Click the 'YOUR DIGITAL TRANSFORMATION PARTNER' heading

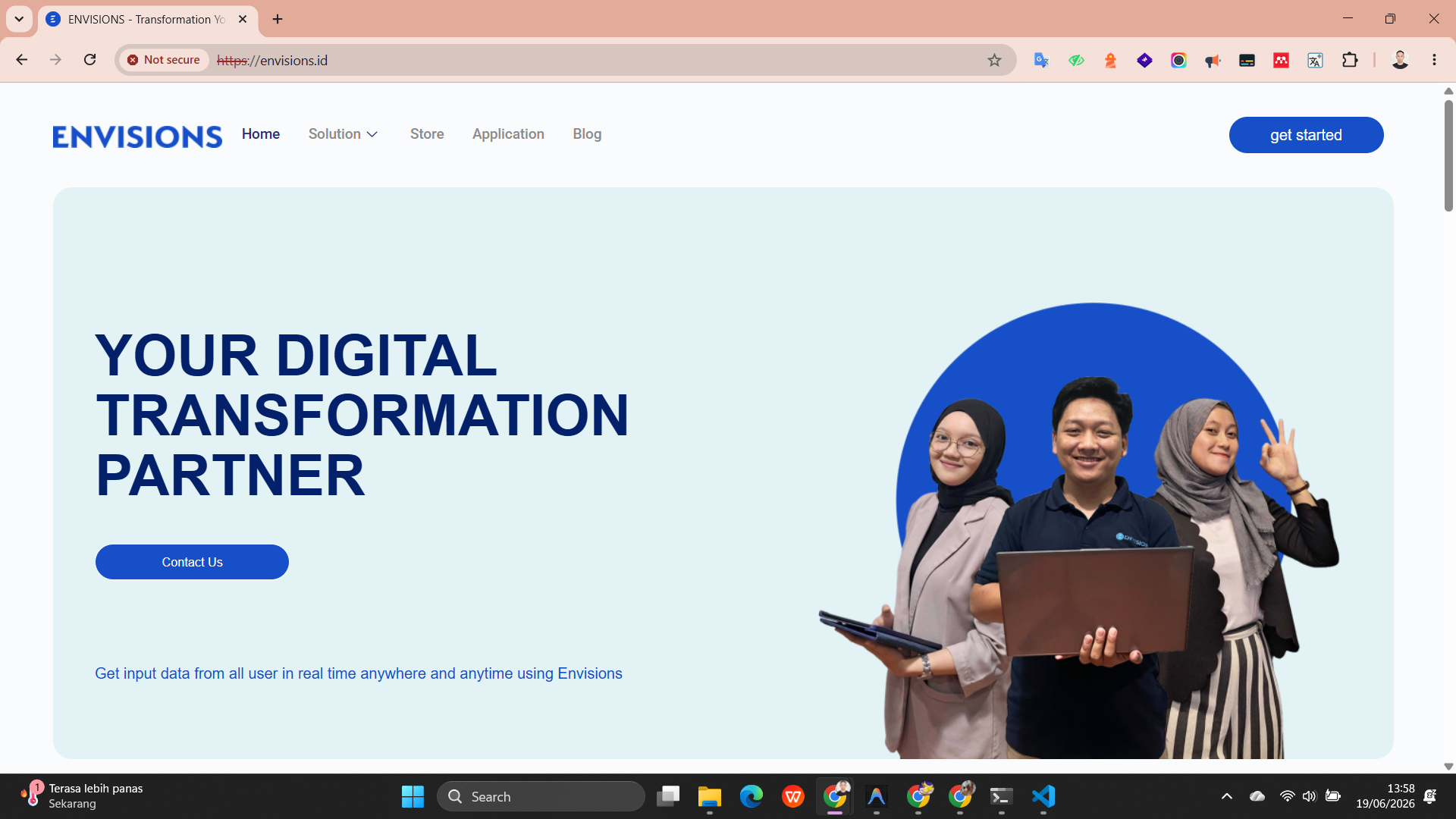pos(362,415)
